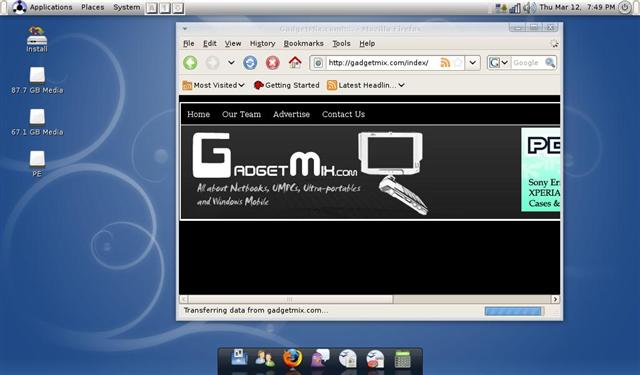Open the History menu
Screen dimensions: 640x375
pyautogui.click(x=262, y=43)
